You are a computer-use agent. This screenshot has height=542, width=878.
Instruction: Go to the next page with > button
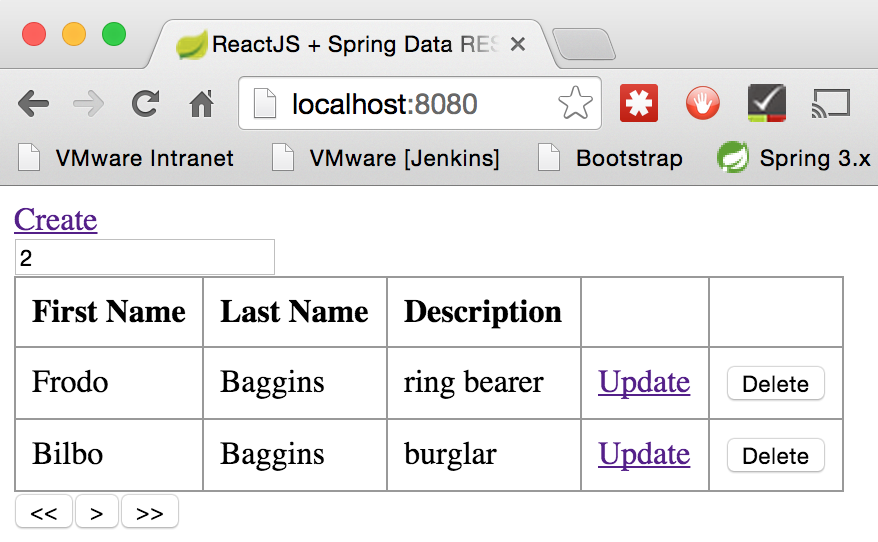(x=97, y=513)
